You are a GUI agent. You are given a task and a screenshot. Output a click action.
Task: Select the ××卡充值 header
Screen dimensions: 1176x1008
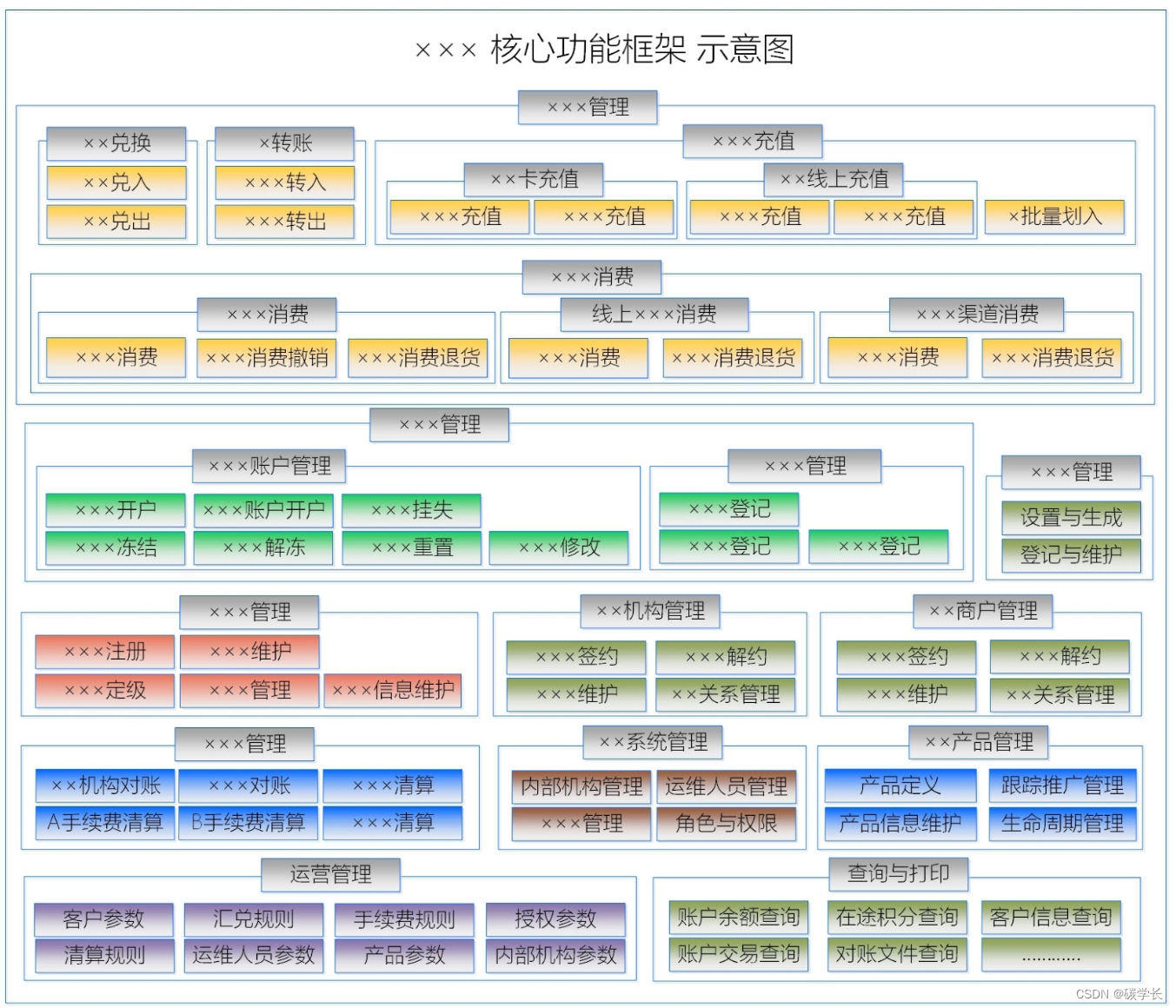[x=534, y=180]
